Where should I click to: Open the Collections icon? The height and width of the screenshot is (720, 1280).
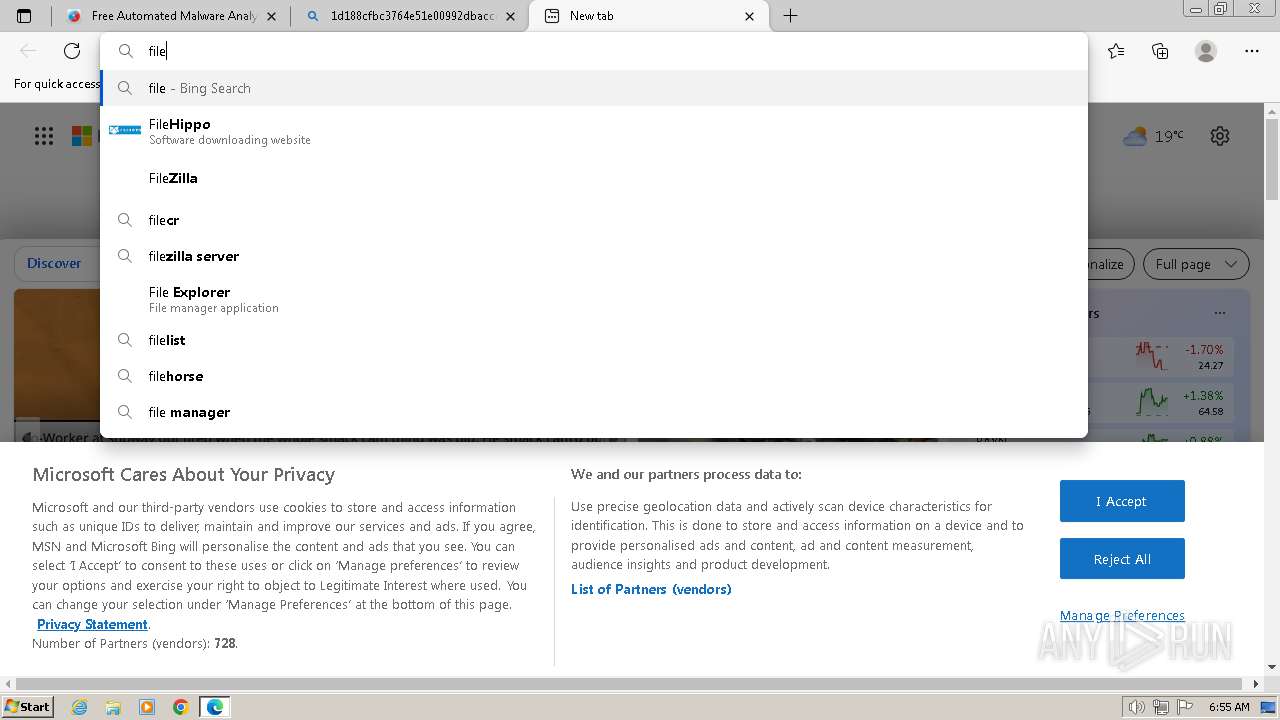coord(1160,51)
